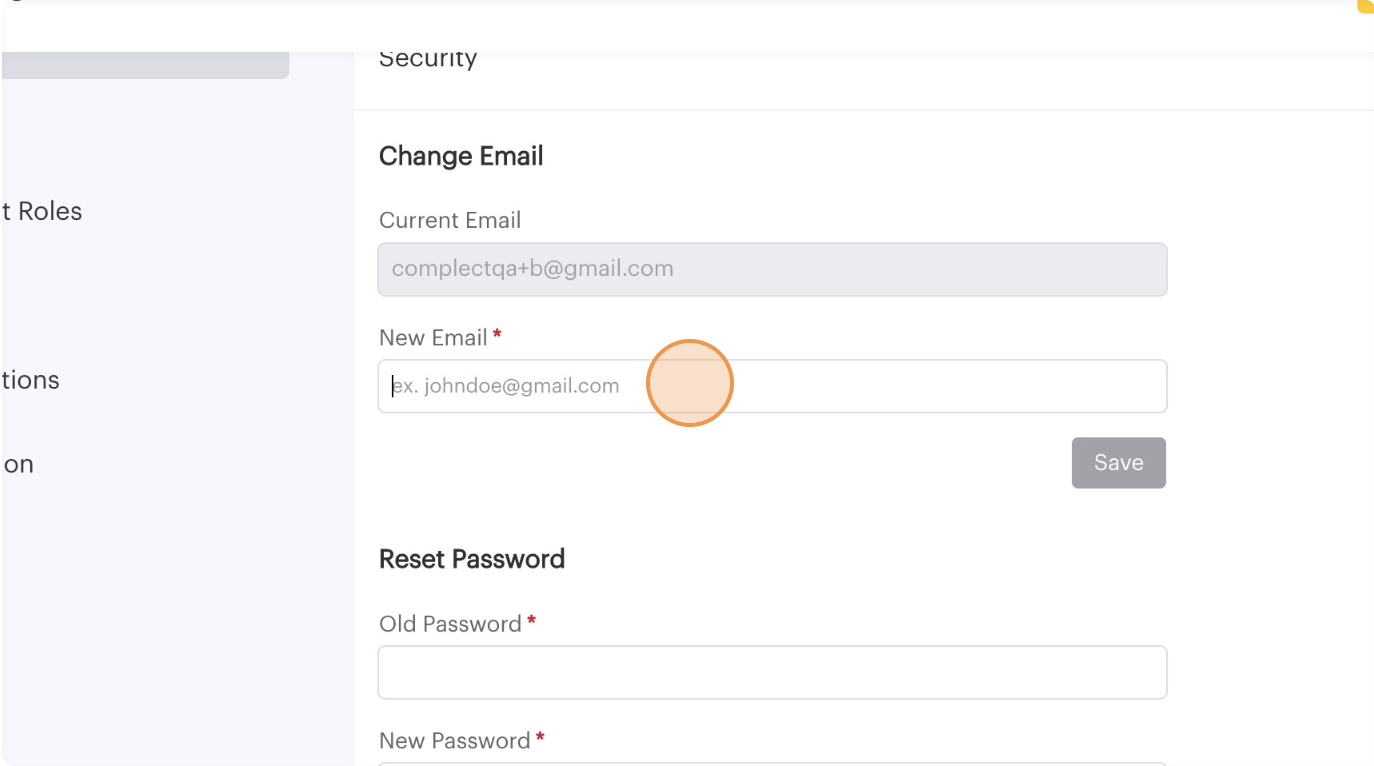The height and width of the screenshot is (766, 1374).
Task: Click the Change Email heading
Action: (461, 156)
